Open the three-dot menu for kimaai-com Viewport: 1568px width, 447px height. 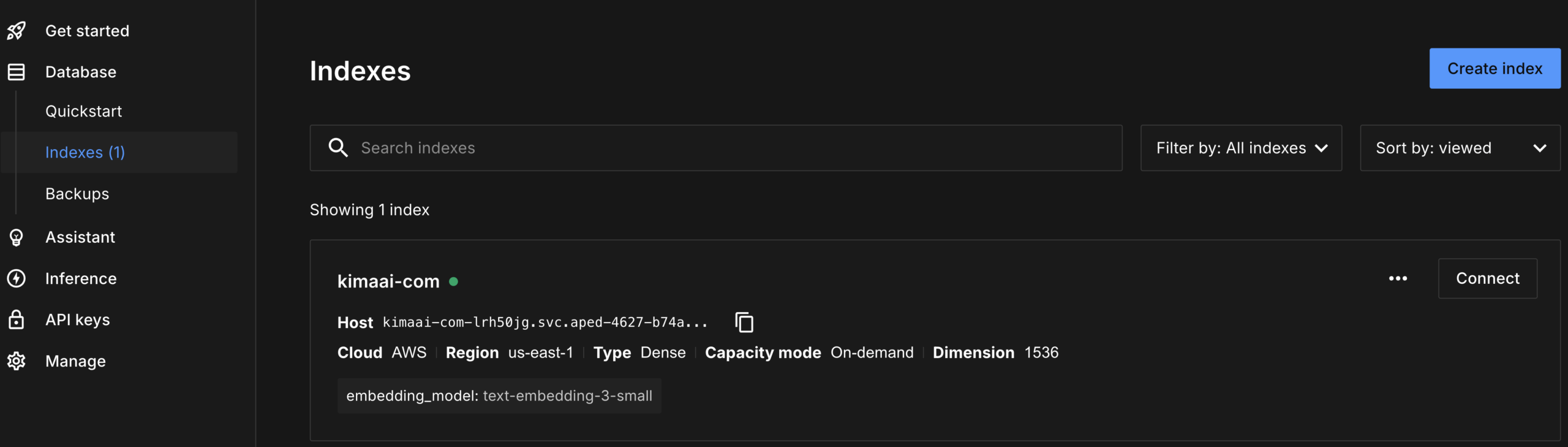click(1398, 278)
